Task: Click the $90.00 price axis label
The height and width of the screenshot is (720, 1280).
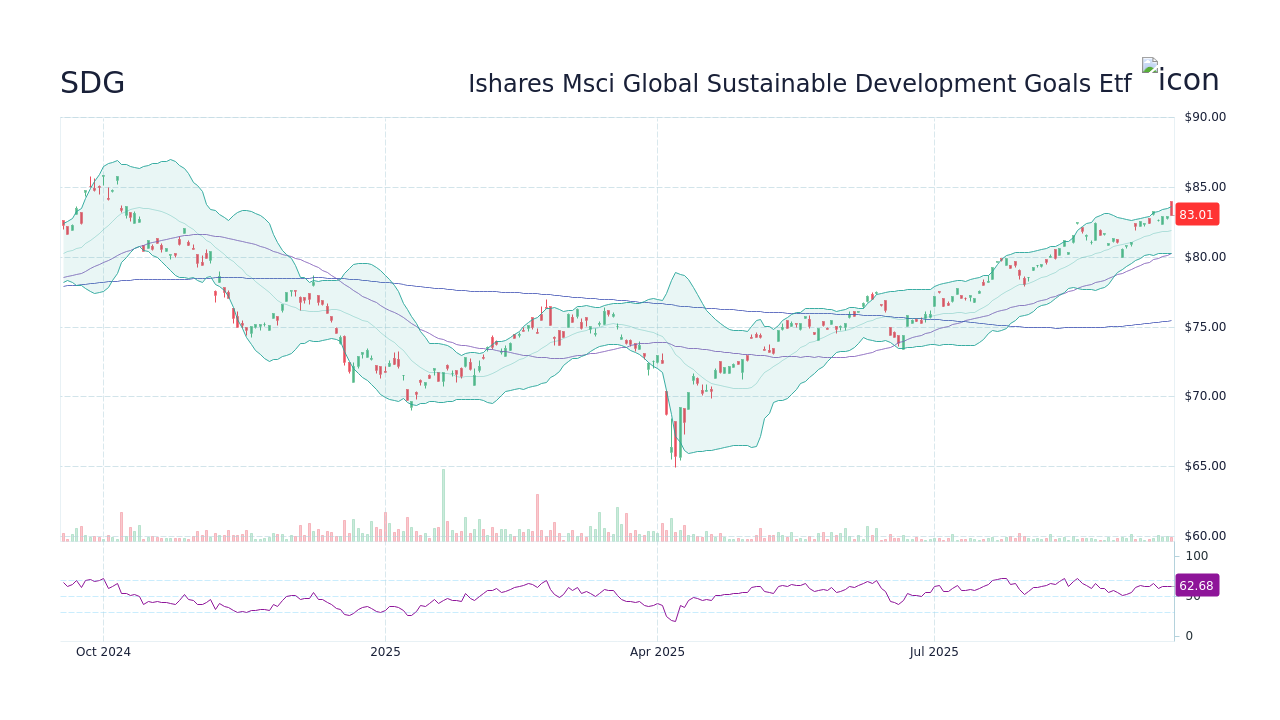Action: (1205, 117)
